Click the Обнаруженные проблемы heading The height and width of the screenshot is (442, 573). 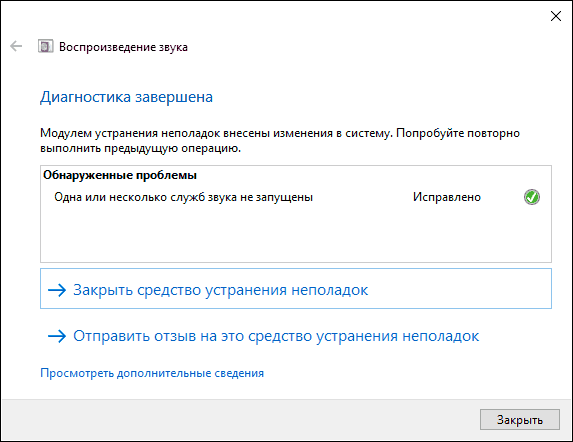click(120, 175)
